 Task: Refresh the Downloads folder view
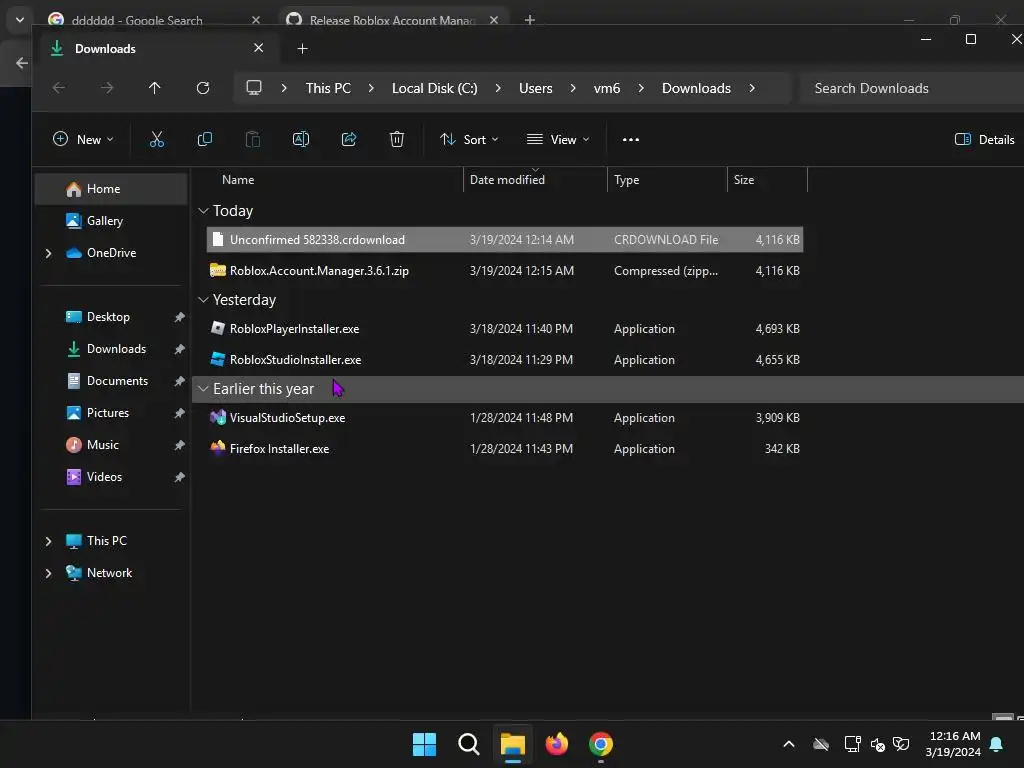point(203,88)
